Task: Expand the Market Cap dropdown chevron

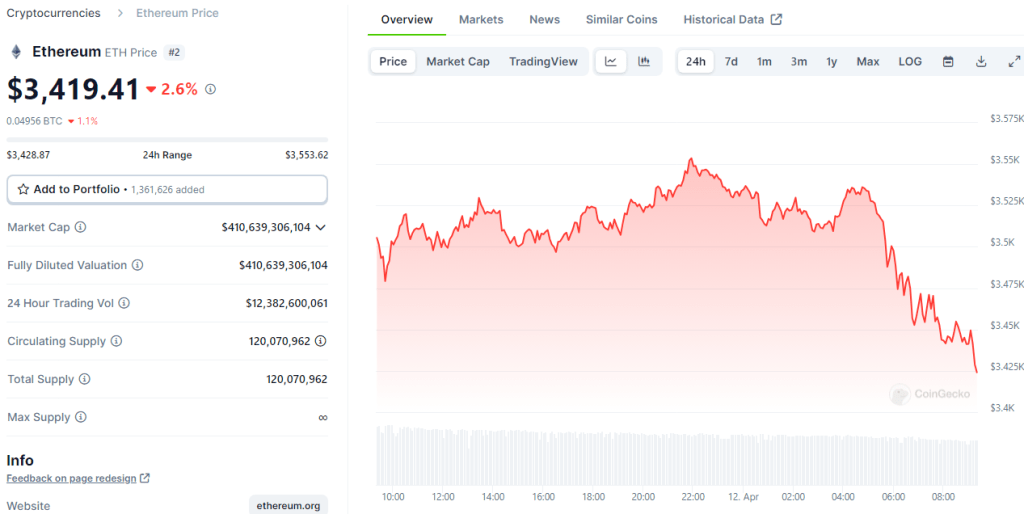Action: pyautogui.click(x=320, y=227)
